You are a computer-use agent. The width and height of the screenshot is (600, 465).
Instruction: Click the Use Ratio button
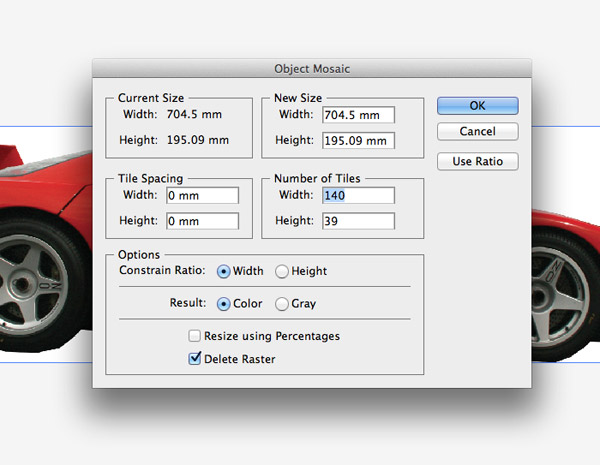pos(478,161)
